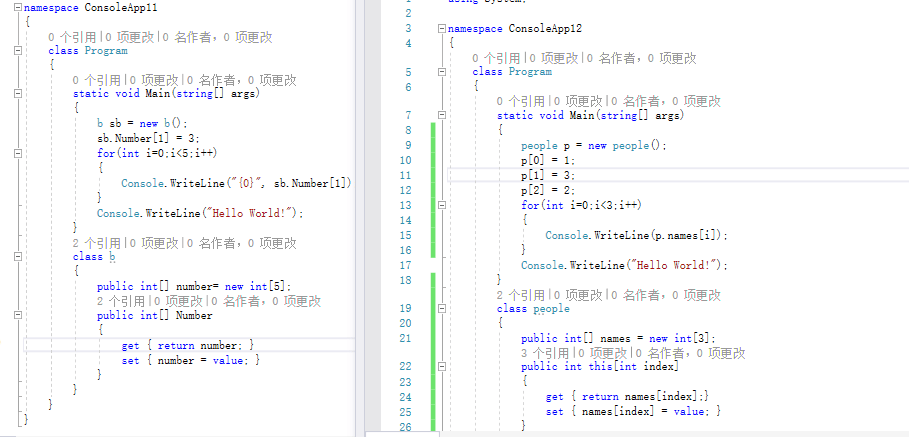The height and width of the screenshot is (437, 909).
Task: Collapse the for loop with i<5
Action: pos(17,154)
